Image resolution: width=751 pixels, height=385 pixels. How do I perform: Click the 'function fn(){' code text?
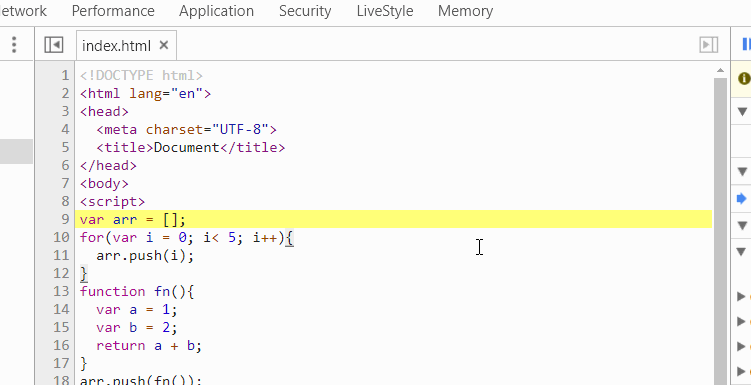coord(137,292)
